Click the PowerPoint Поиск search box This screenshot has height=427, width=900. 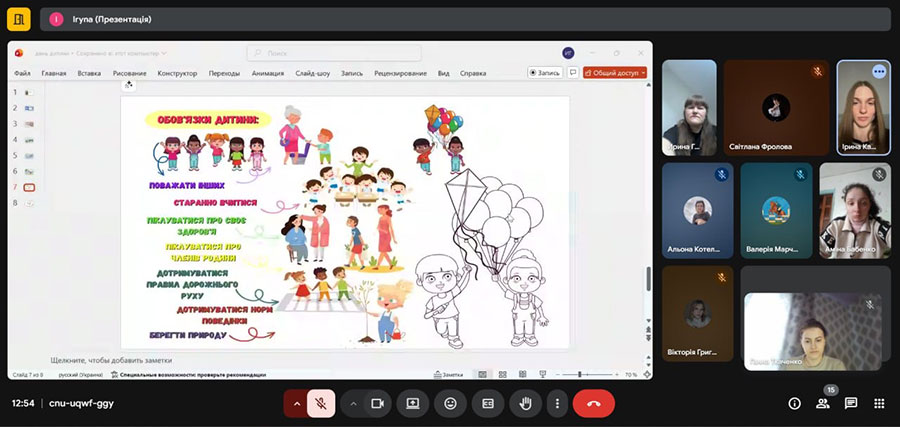click(334, 53)
